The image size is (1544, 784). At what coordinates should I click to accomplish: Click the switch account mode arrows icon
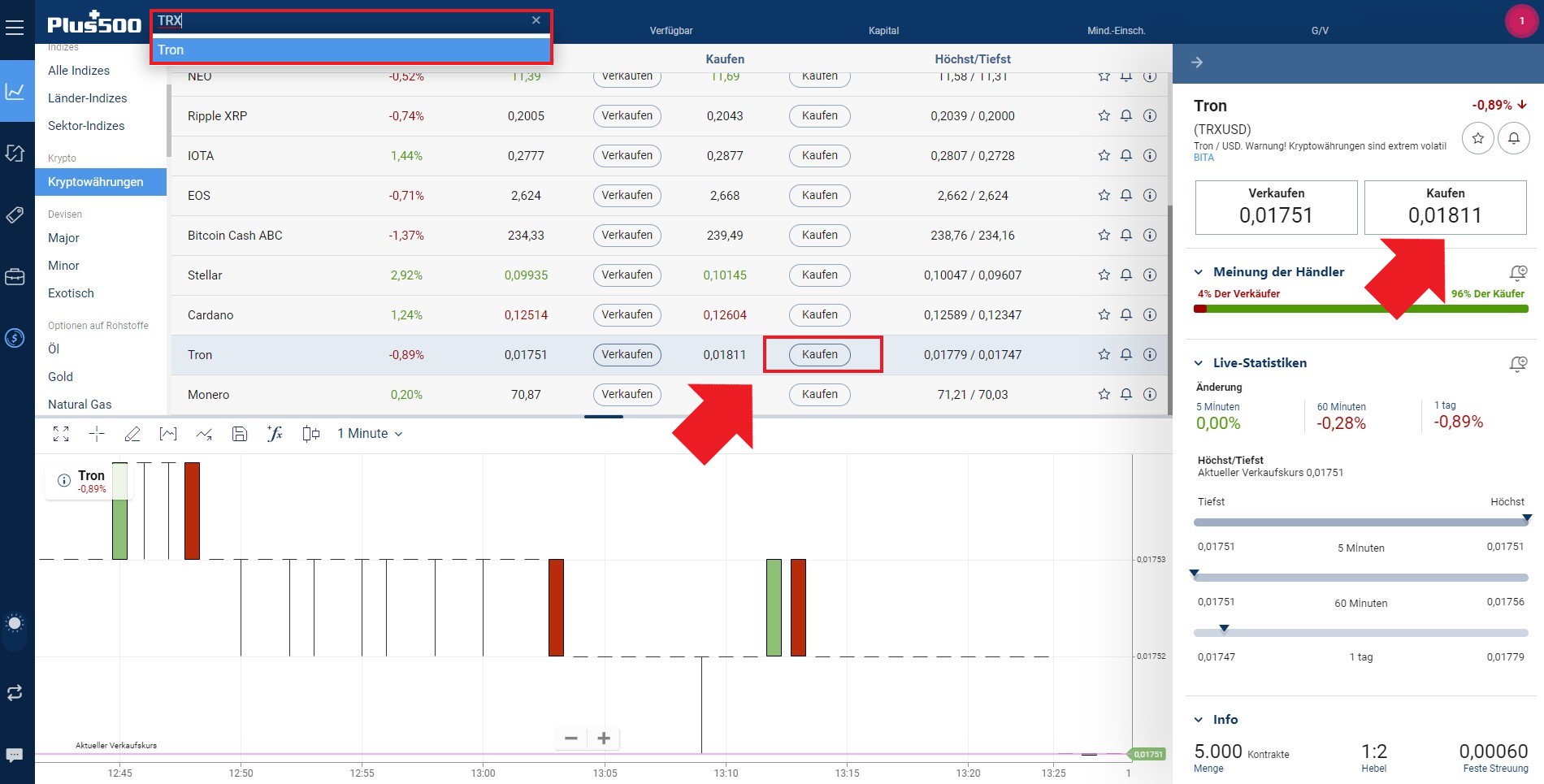[x=15, y=692]
